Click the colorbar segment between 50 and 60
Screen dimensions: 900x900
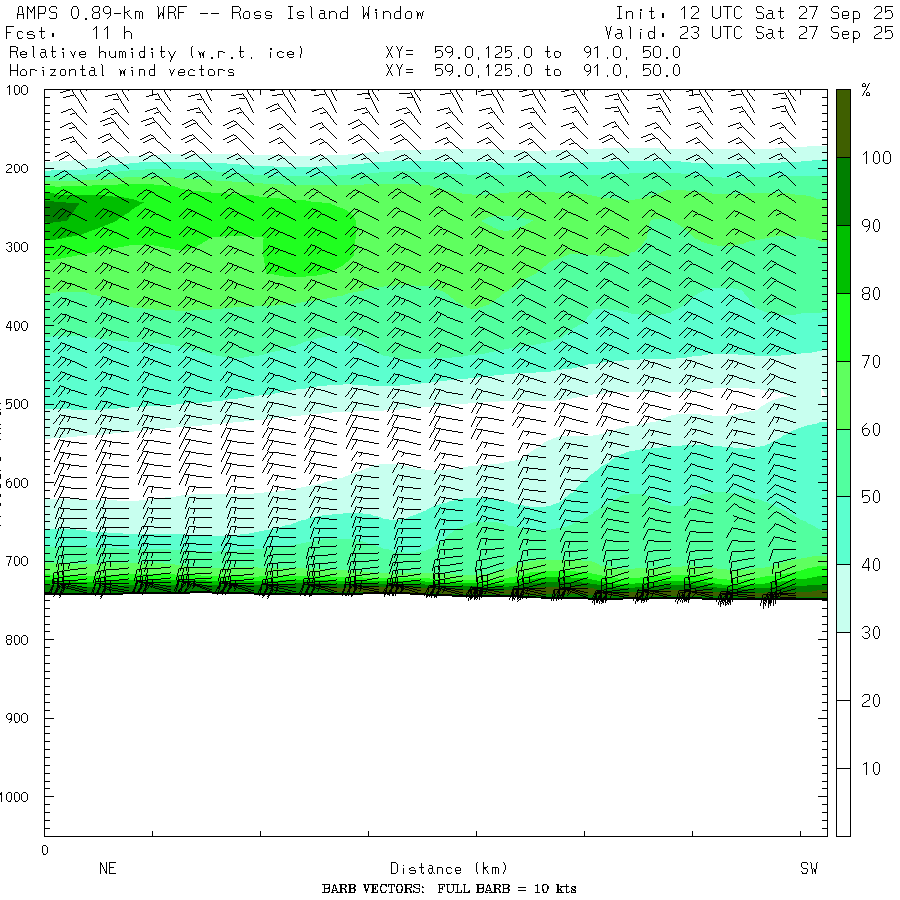pyautogui.click(x=843, y=463)
